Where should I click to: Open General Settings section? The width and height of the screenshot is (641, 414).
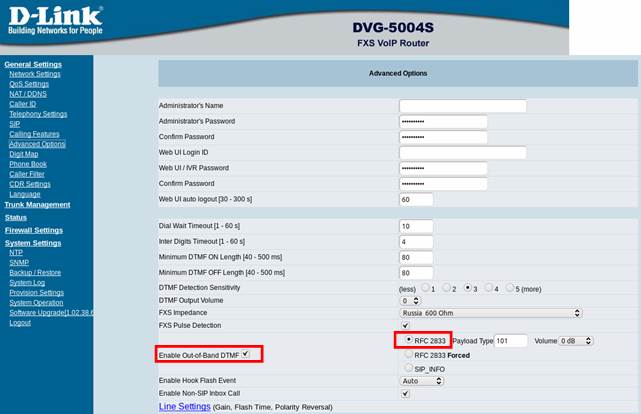coord(33,64)
